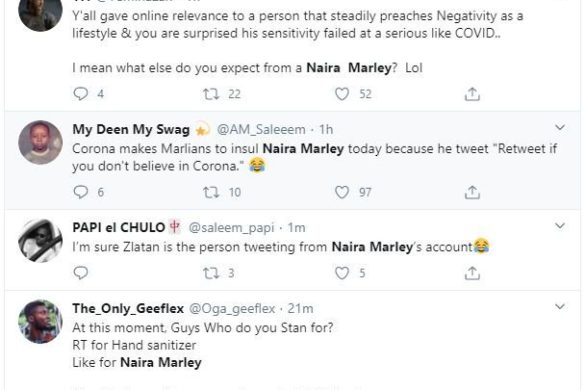Reply to the top tweet with 4 replies
This screenshot has width=585, height=390.
(81, 93)
